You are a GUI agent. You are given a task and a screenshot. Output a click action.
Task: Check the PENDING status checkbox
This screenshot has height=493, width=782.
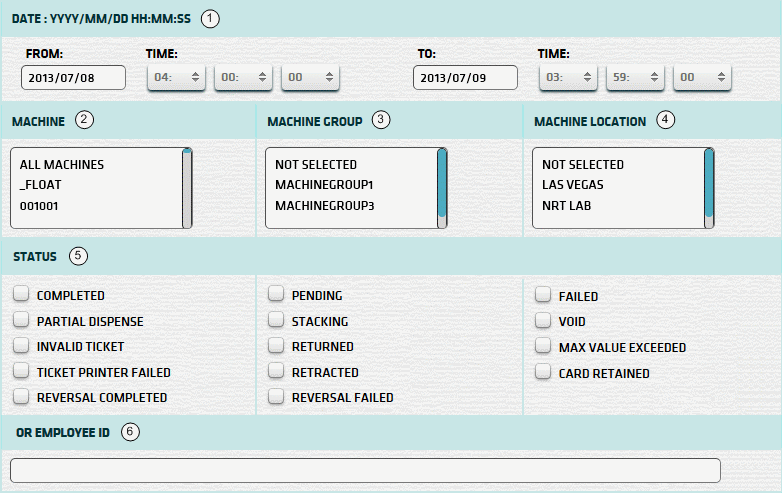point(276,295)
